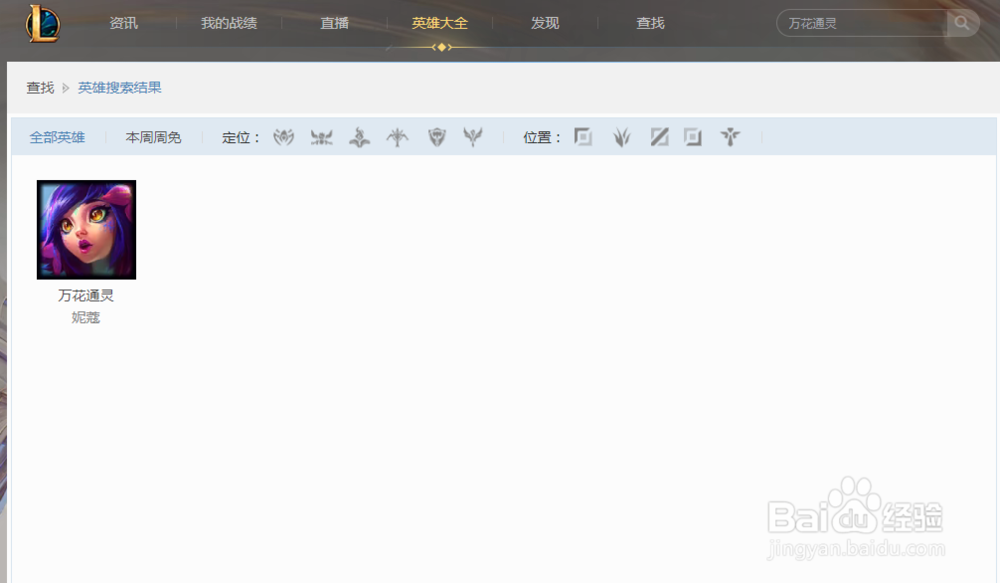Click the 英雄搜索结果 breadcrumb link
This screenshot has width=1000, height=583.
tap(119, 88)
